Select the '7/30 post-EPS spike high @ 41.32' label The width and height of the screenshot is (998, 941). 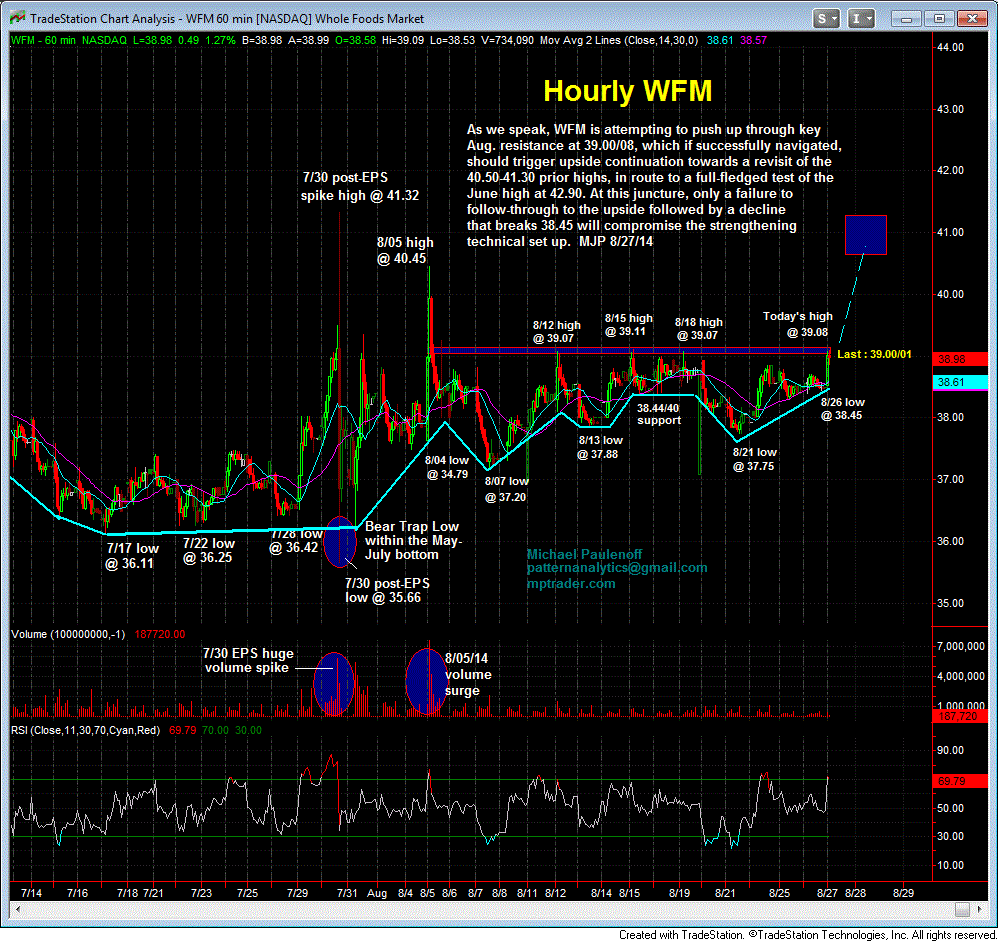coord(360,187)
